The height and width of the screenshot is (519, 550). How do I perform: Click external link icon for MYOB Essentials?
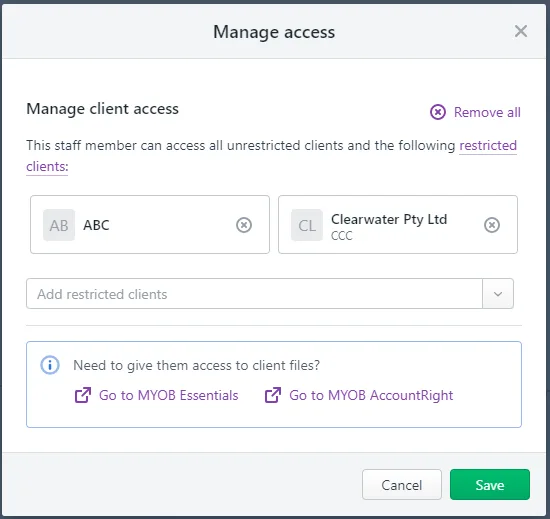83,395
